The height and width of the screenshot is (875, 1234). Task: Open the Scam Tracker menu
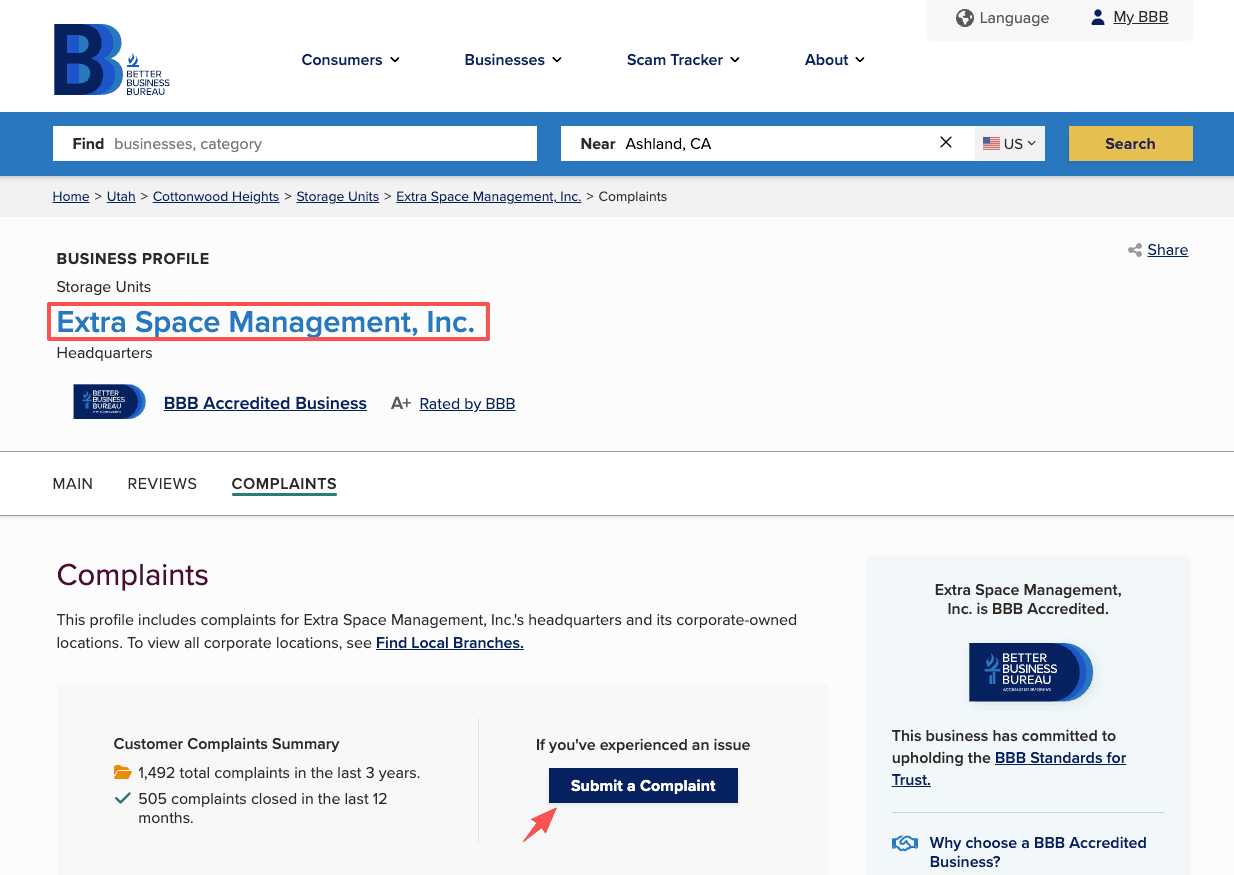(683, 60)
